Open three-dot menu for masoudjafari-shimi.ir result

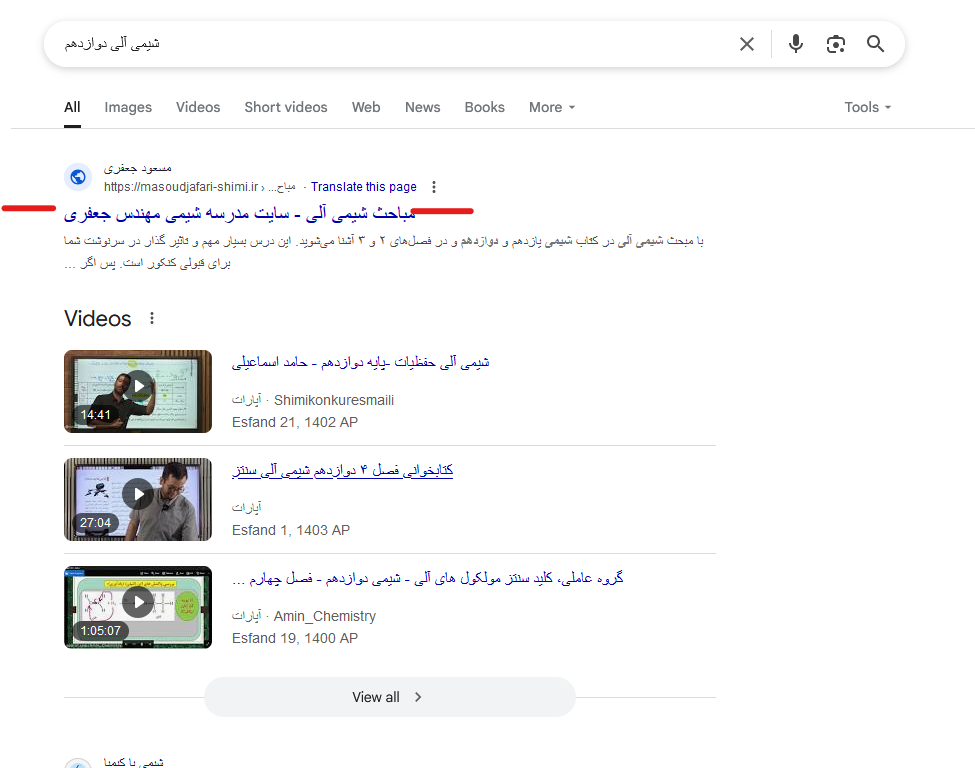click(434, 187)
